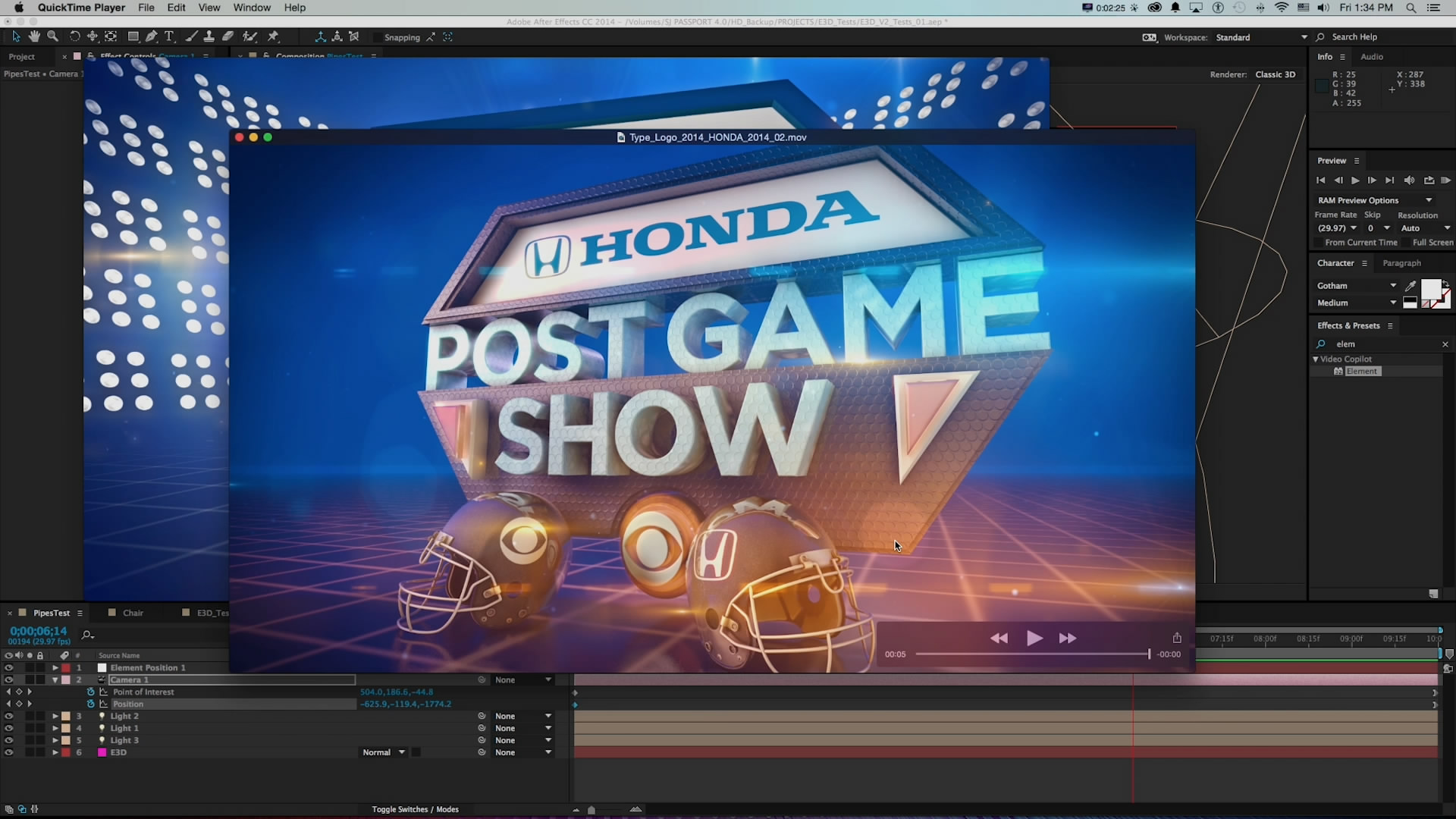This screenshot has width=1456, height=819.
Task: Open the timeline search magnifier
Action: tap(87, 635)
